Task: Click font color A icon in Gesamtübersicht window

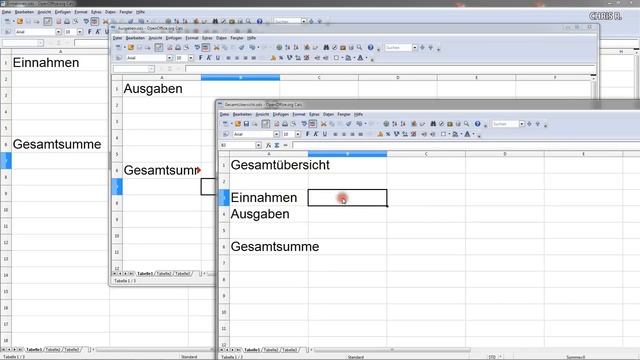Action: [x=467, y=134]
